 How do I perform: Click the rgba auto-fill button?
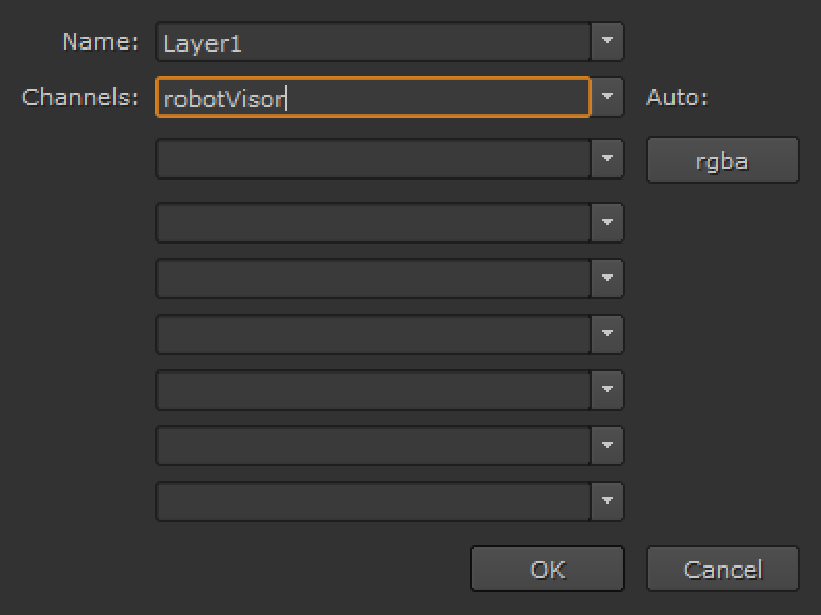pos(722,161)
